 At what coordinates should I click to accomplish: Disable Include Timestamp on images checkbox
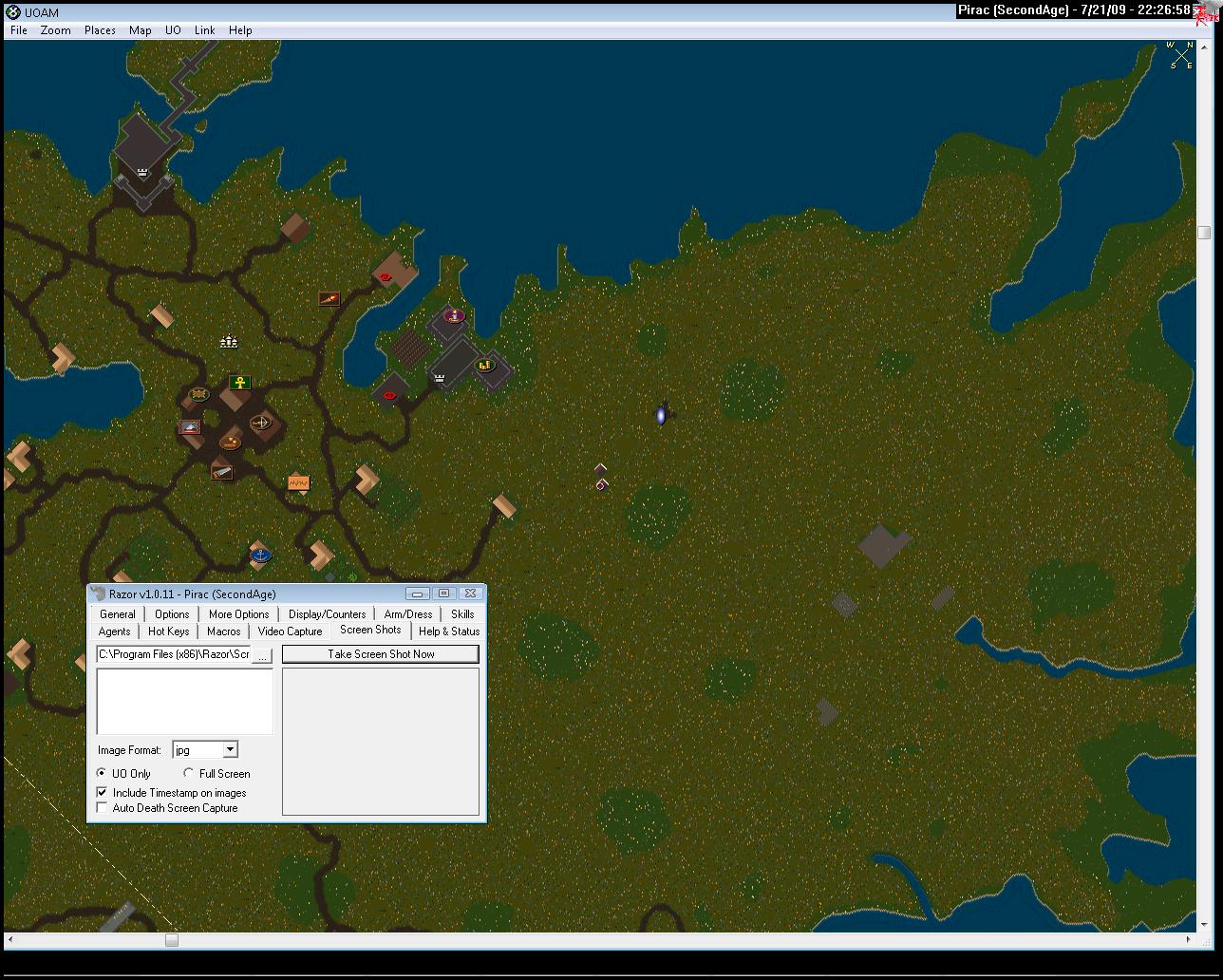pos(103,792)
